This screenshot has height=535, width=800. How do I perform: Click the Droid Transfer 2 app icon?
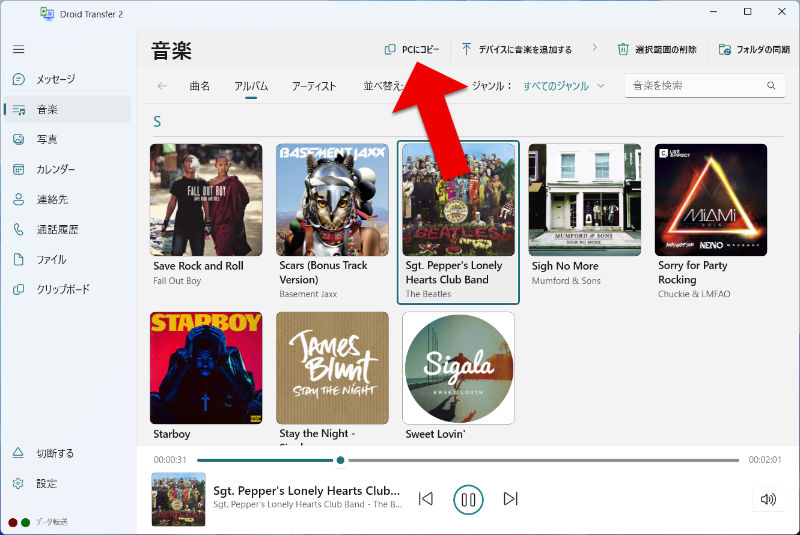pyautogui.click(x=47, y=14)
